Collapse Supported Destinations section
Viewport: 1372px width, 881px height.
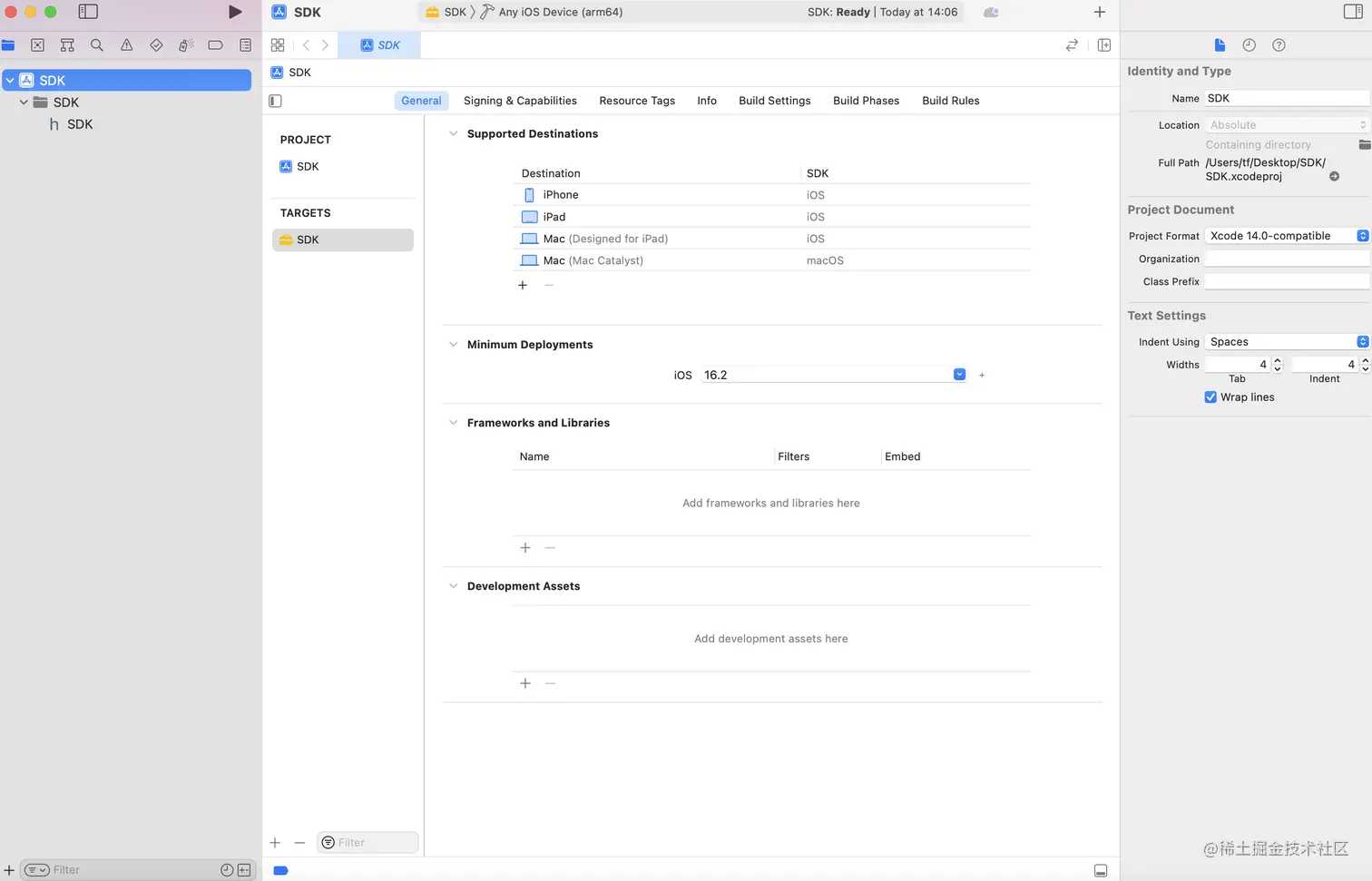[453, 133]
